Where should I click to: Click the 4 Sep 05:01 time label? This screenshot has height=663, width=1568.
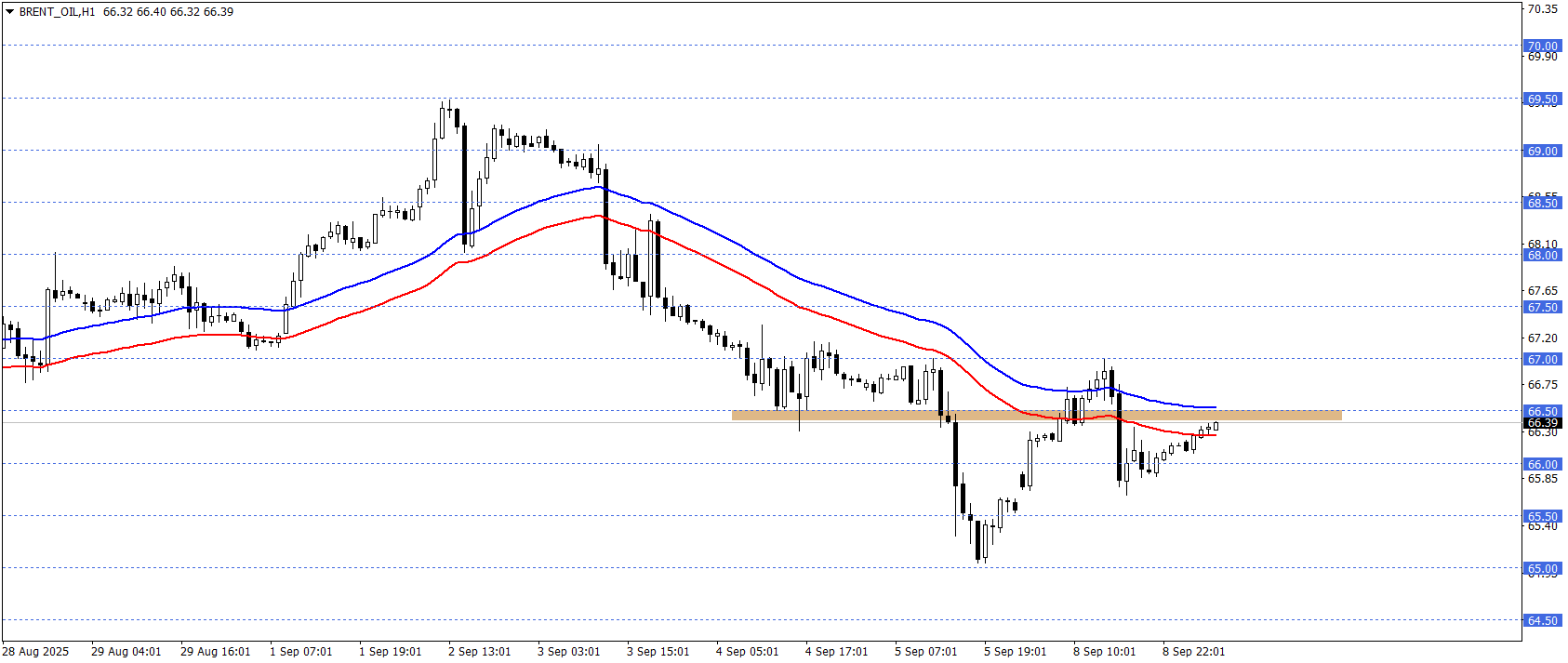(747, 652)
